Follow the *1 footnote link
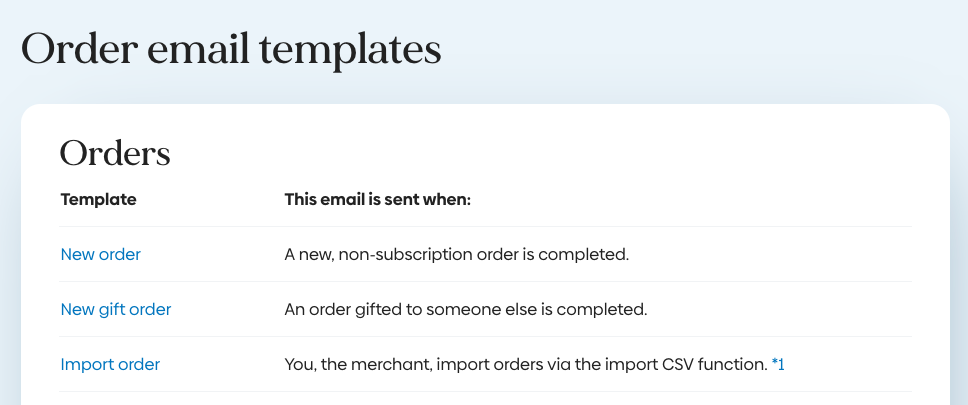This screenshot has width=968, height=405. point(778,364)
